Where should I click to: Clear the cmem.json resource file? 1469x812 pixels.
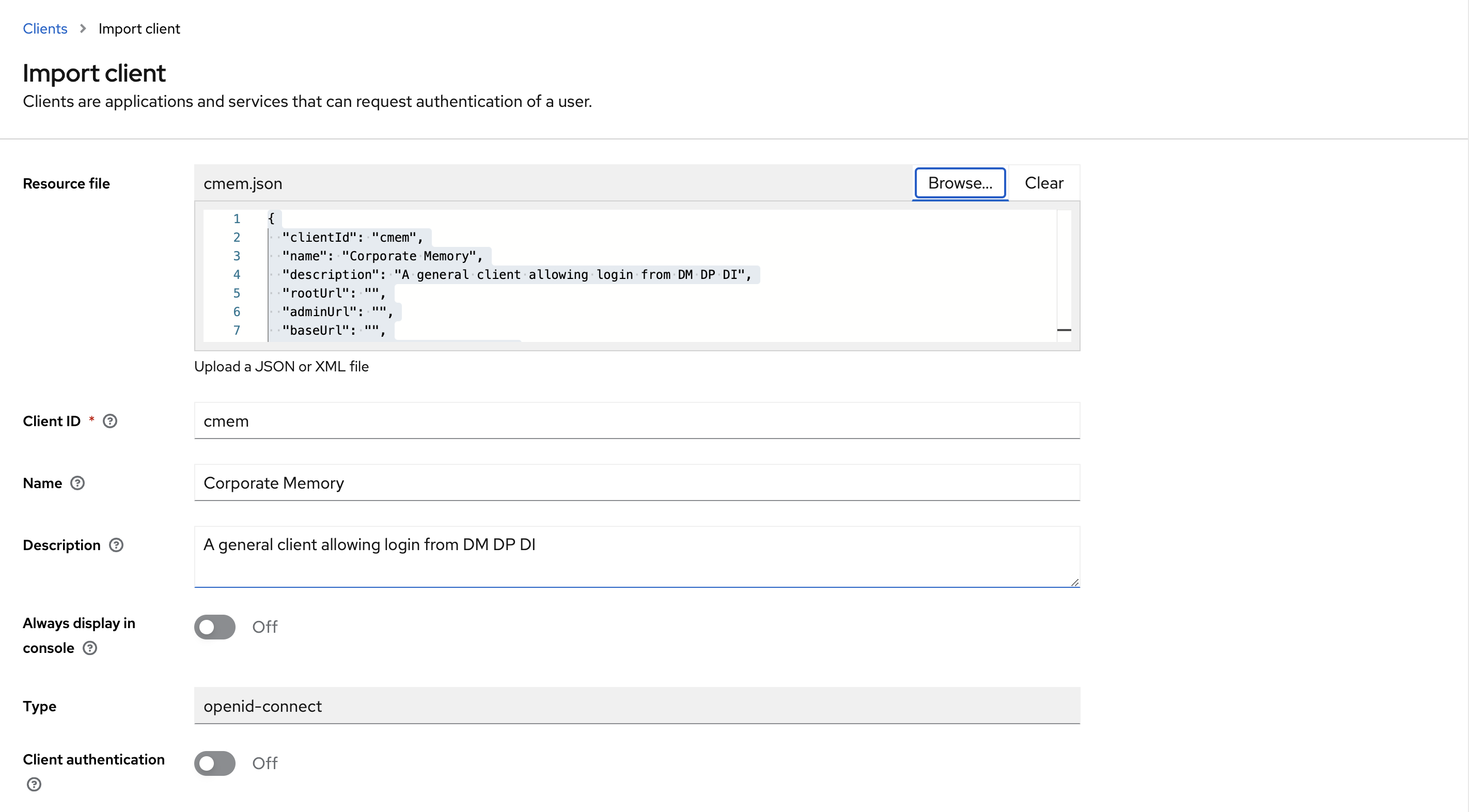click(x=1043, y=183)
